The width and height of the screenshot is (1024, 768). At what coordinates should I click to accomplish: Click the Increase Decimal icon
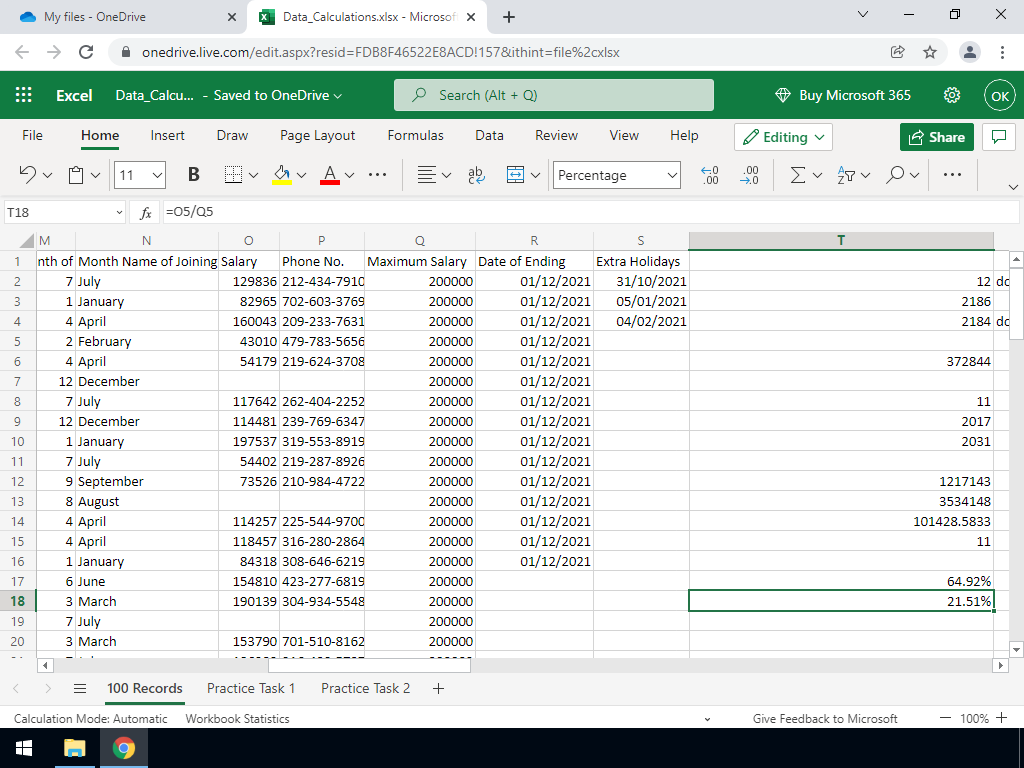point(710,175)
